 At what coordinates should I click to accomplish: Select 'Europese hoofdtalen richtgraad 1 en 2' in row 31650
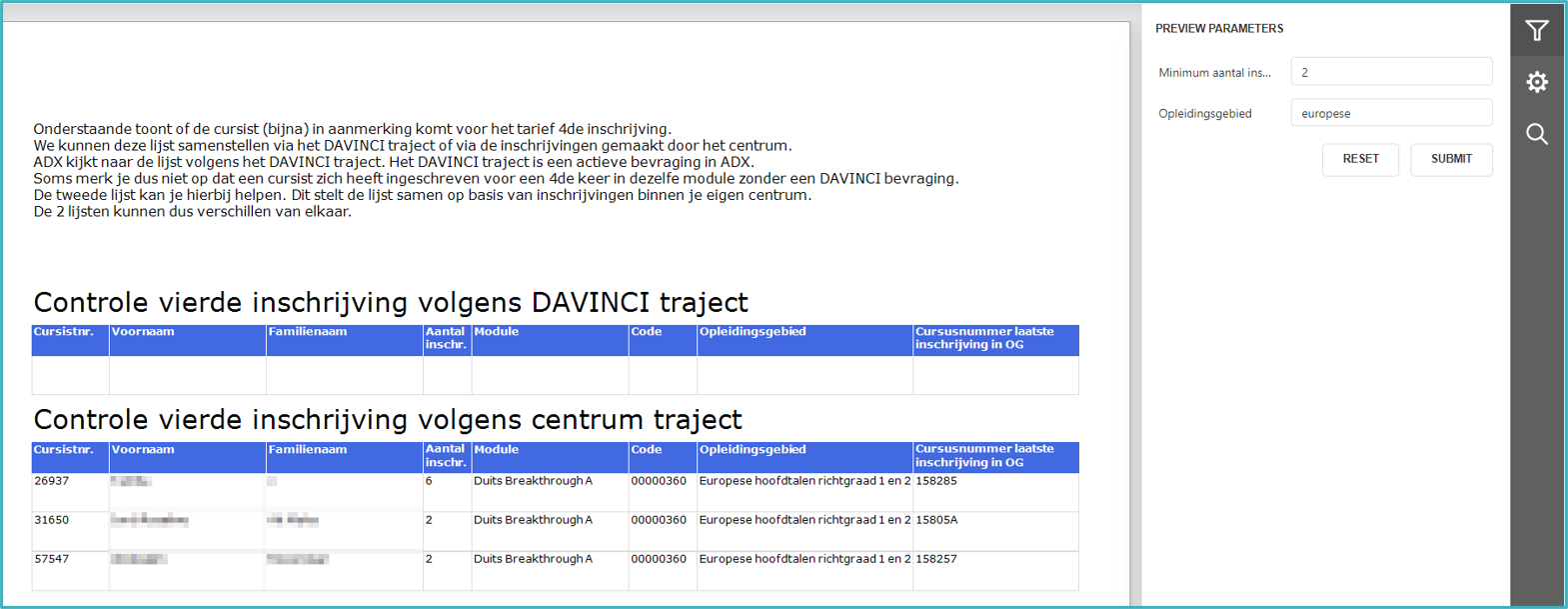point(804,520)
